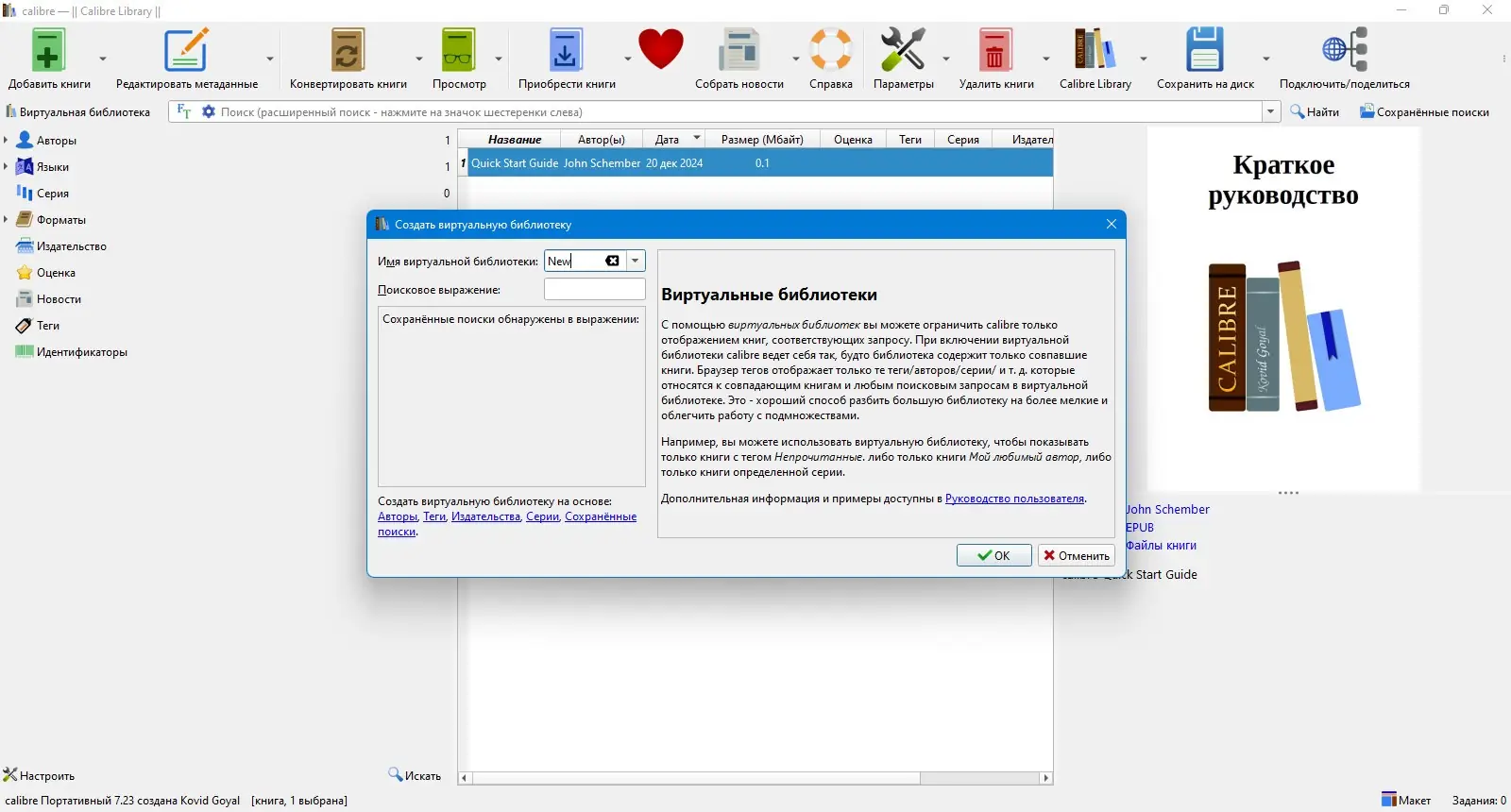The height and width of the screenshot is (812, 1511).
Task: Click the Настроить button at bottom left
Action: pyautogui.click(x=39, y=775)
